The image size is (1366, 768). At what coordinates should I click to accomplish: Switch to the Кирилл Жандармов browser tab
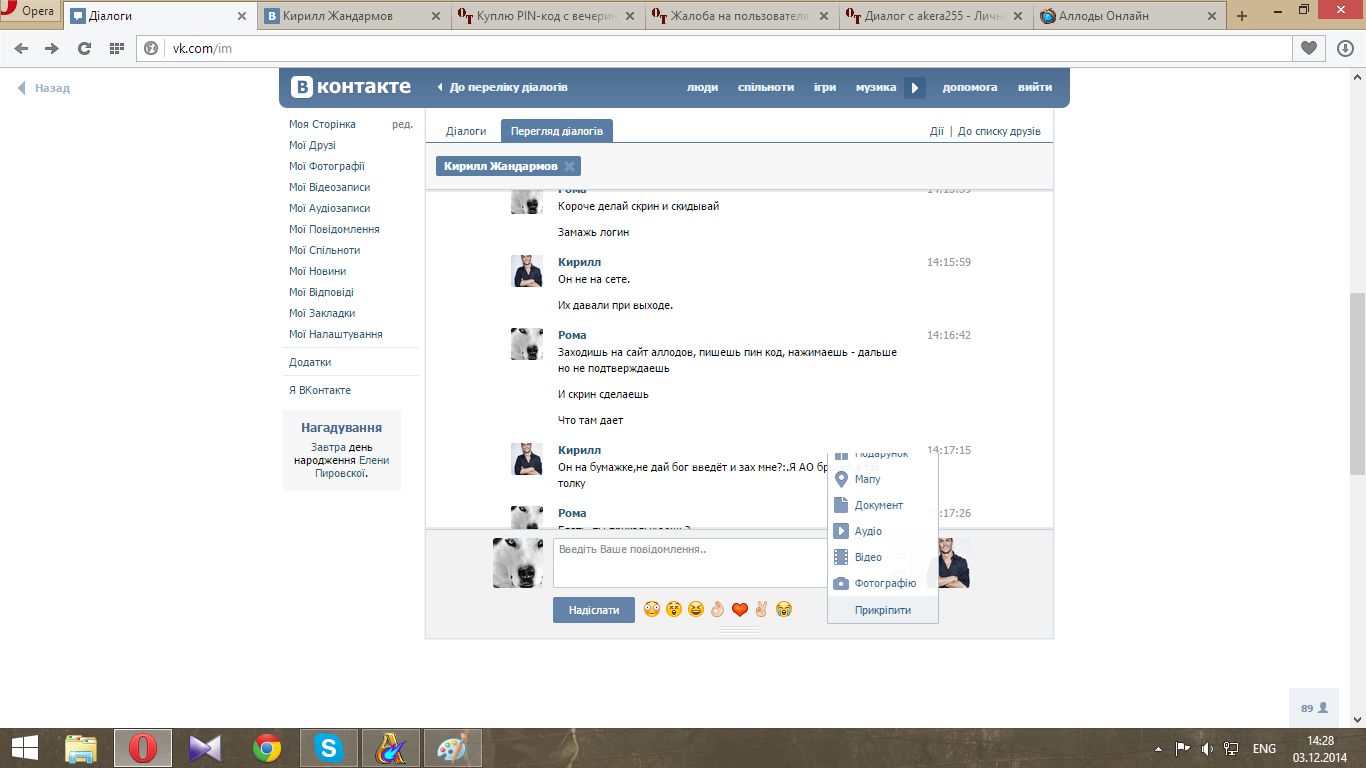point(353,15)
